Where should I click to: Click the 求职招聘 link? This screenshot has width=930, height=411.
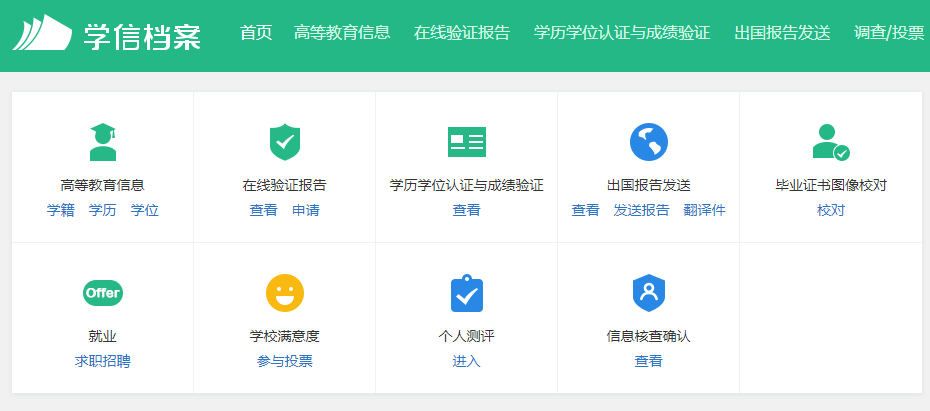103,361
